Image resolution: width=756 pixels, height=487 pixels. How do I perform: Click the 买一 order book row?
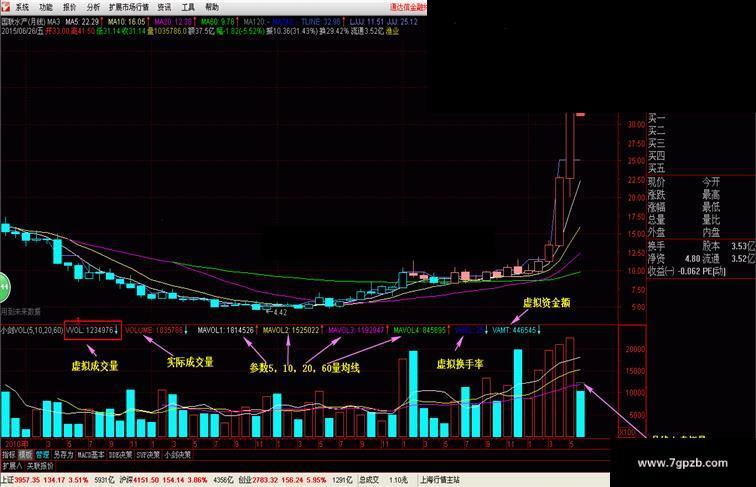656,119
